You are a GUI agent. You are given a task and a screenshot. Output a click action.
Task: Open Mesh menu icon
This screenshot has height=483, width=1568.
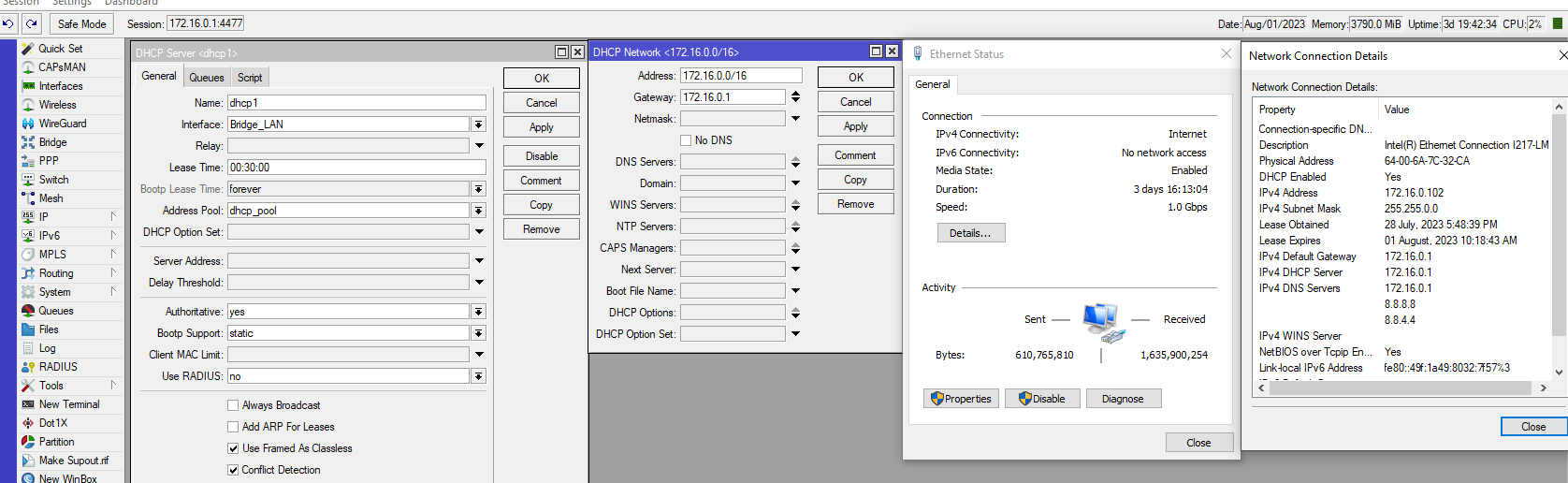pos(28,198)
